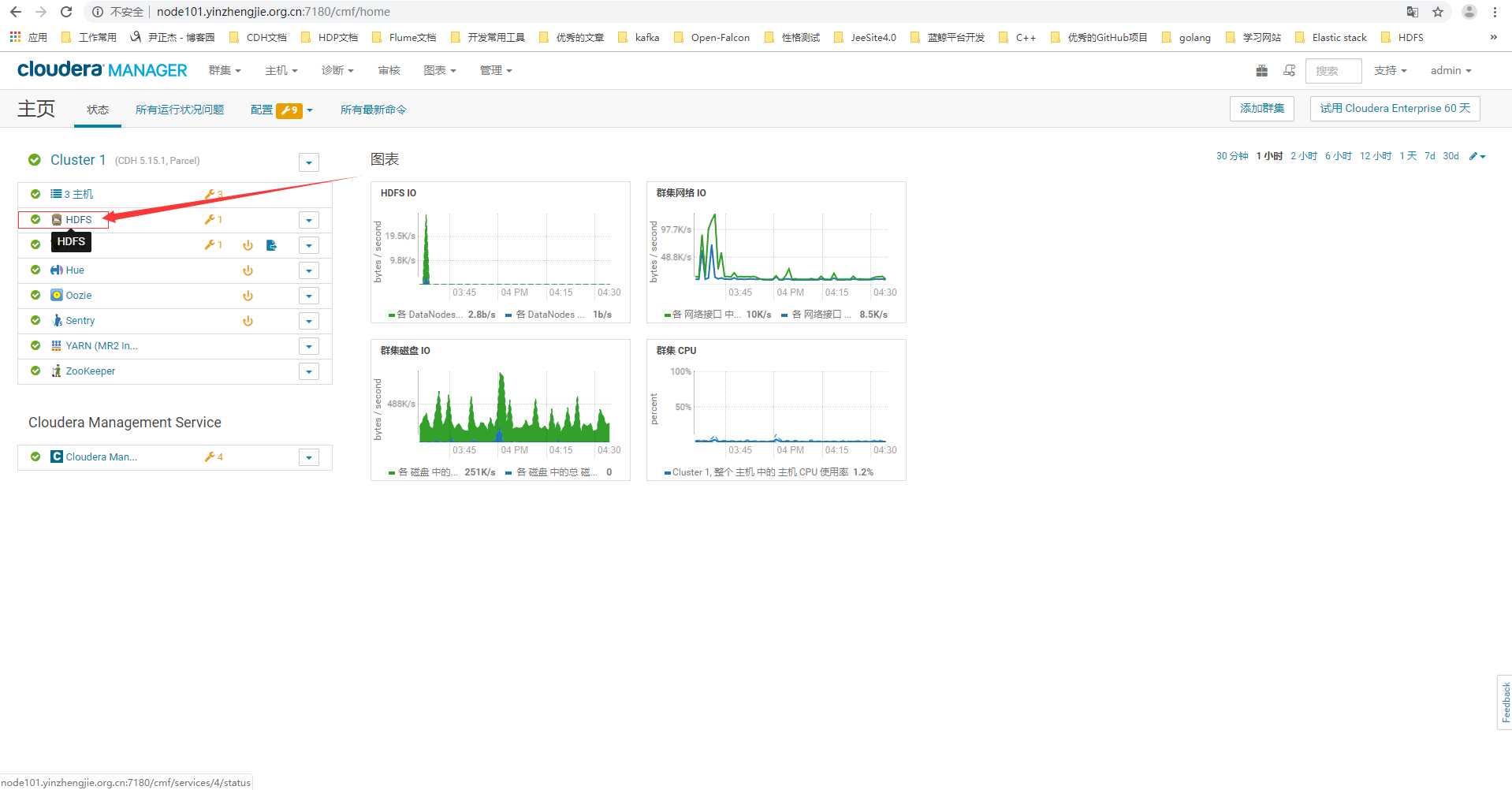
Task: Set chart time range to 7d
Action: click(1430, 156)
